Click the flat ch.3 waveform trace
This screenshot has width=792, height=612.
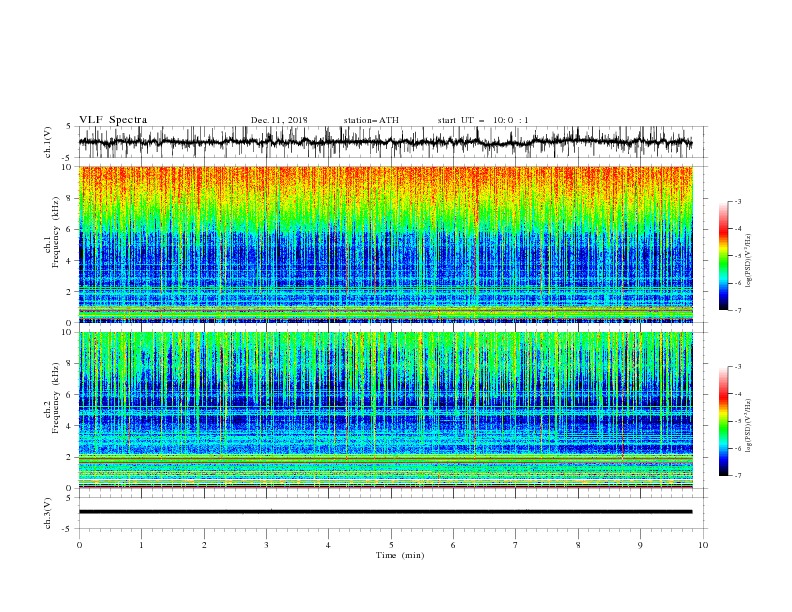(x=385, y=512)
